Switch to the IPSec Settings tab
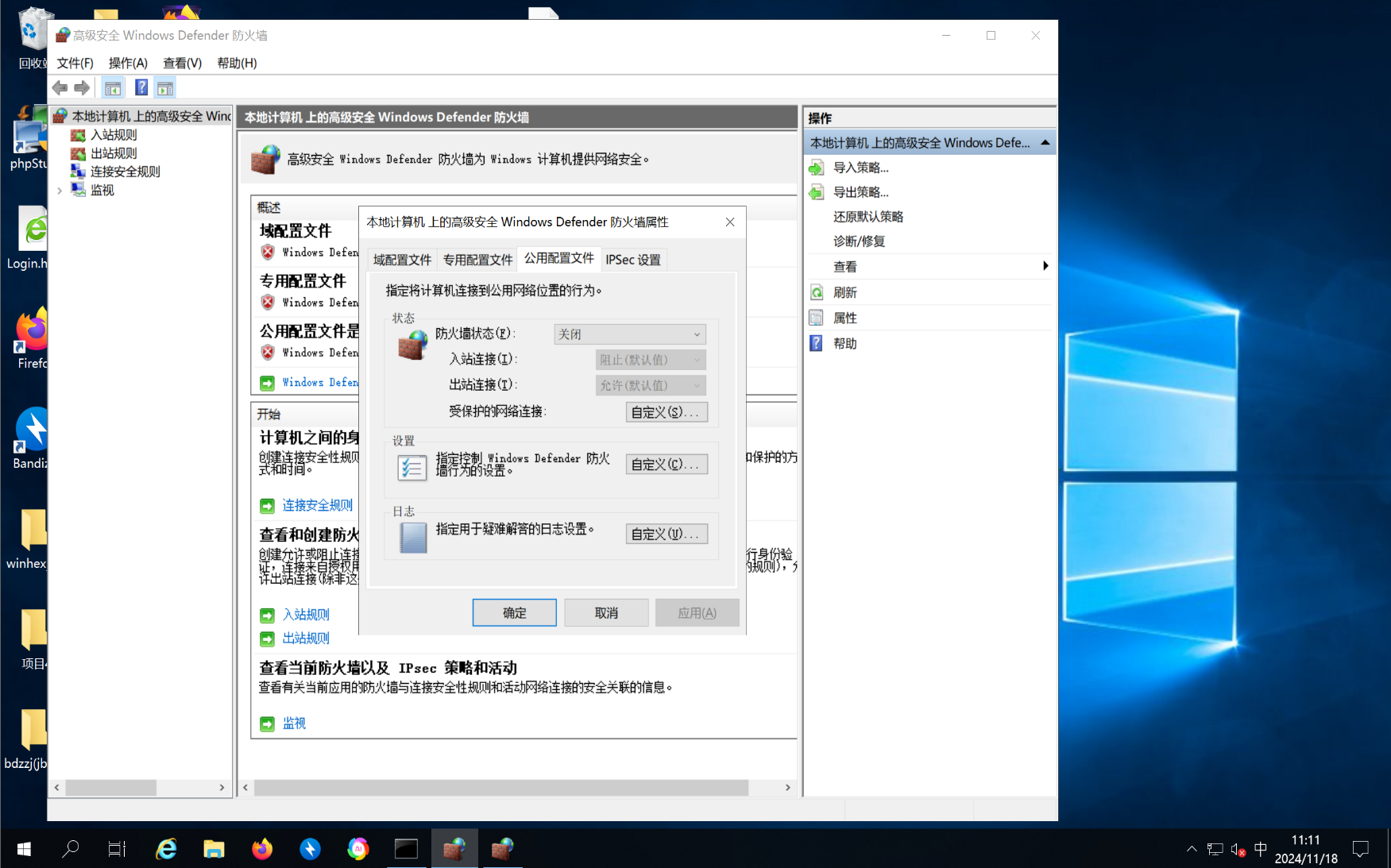Screen dimensions: 1391x868 pos(633,260)
